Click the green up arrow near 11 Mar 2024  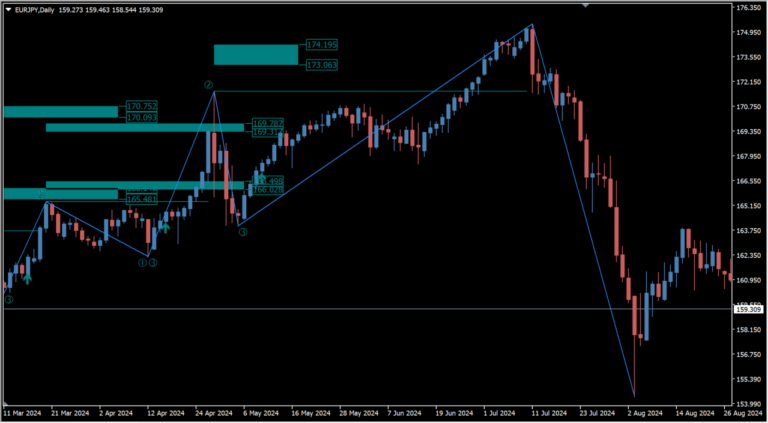(27, 278)
